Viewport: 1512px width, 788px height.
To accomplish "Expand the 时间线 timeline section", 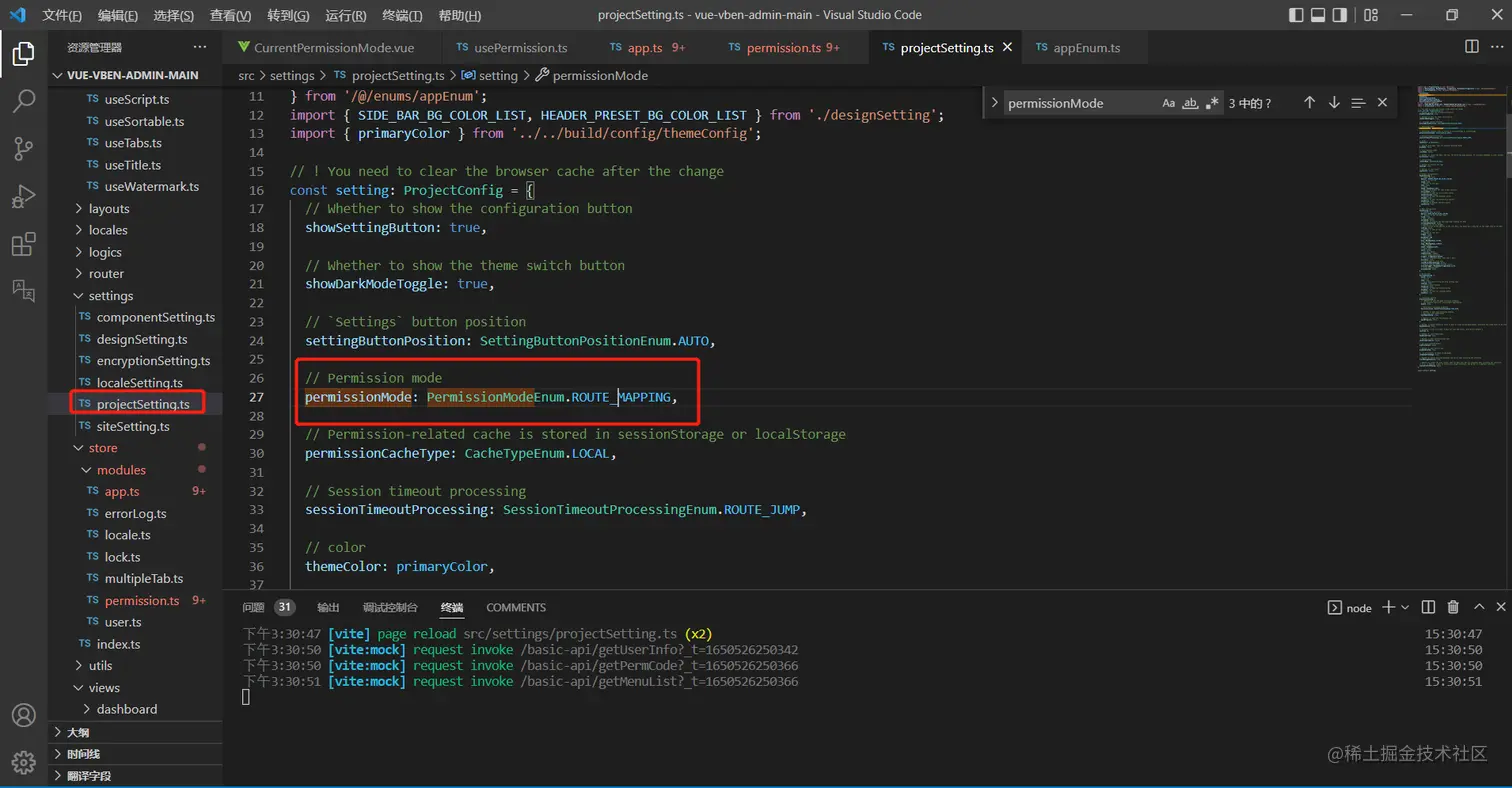I will pos(136,754).
